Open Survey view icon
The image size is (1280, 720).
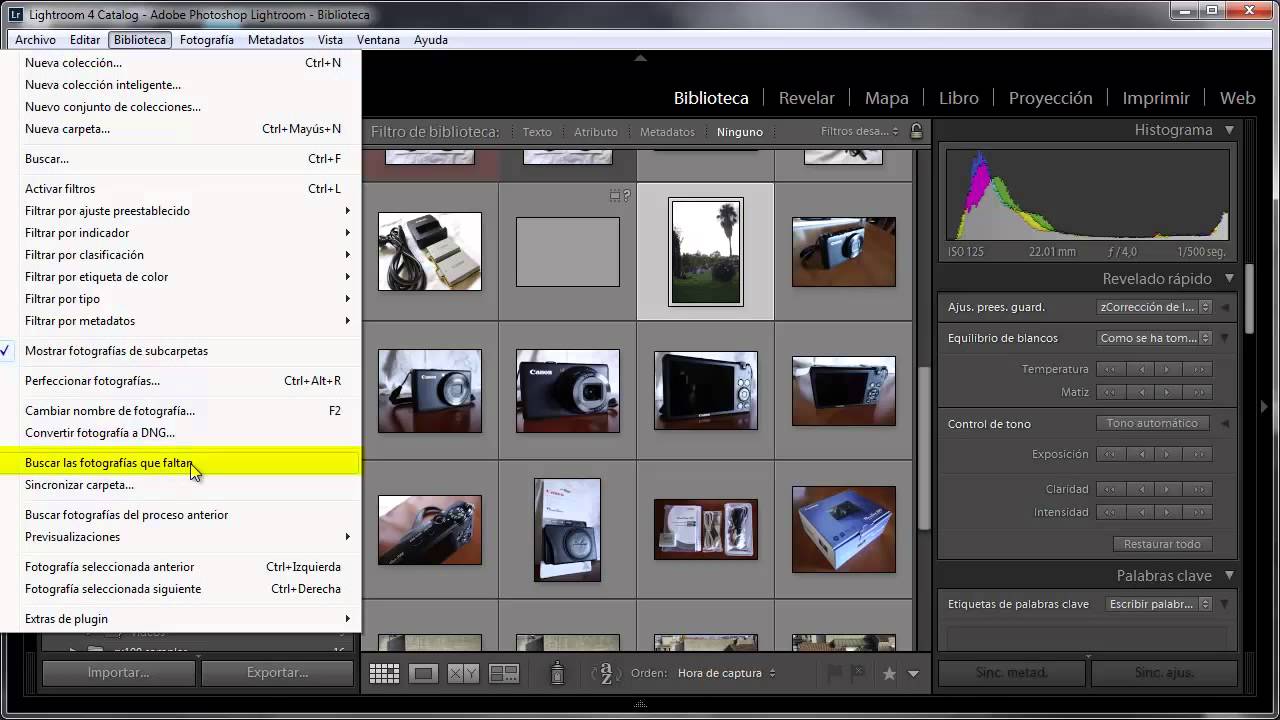click(x=503, y=674)
